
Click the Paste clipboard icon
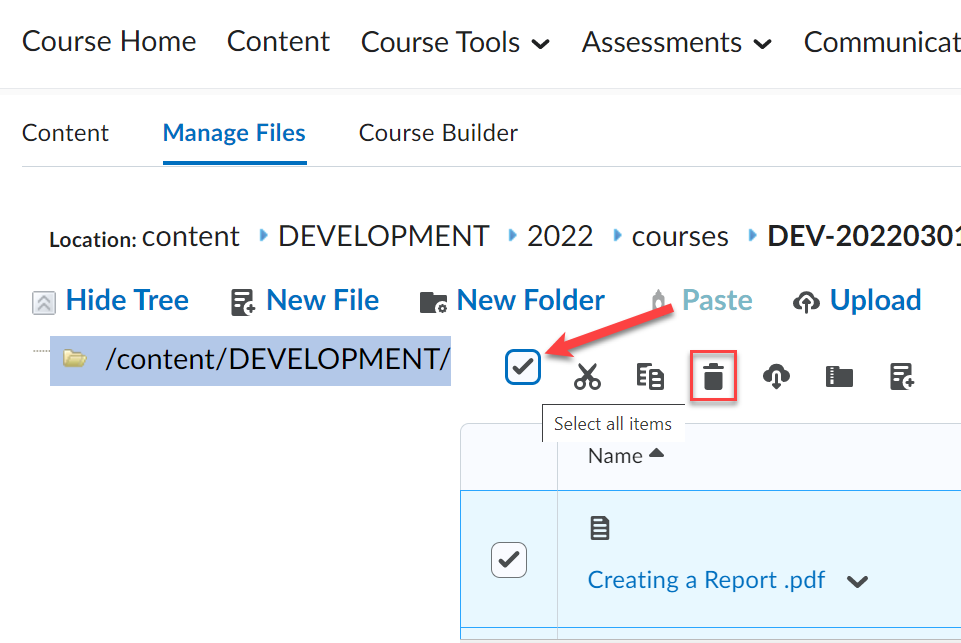[658, 300]
